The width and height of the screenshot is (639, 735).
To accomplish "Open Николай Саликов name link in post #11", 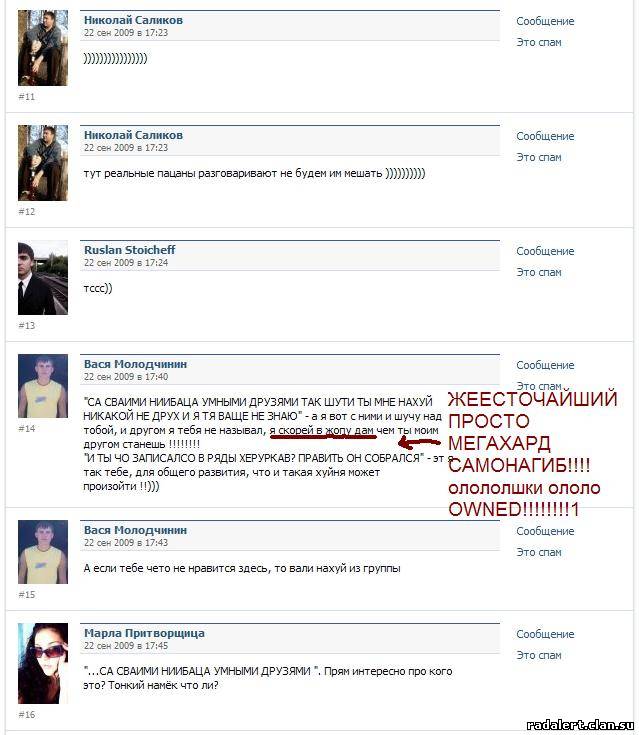I will (x=133, y=20).
